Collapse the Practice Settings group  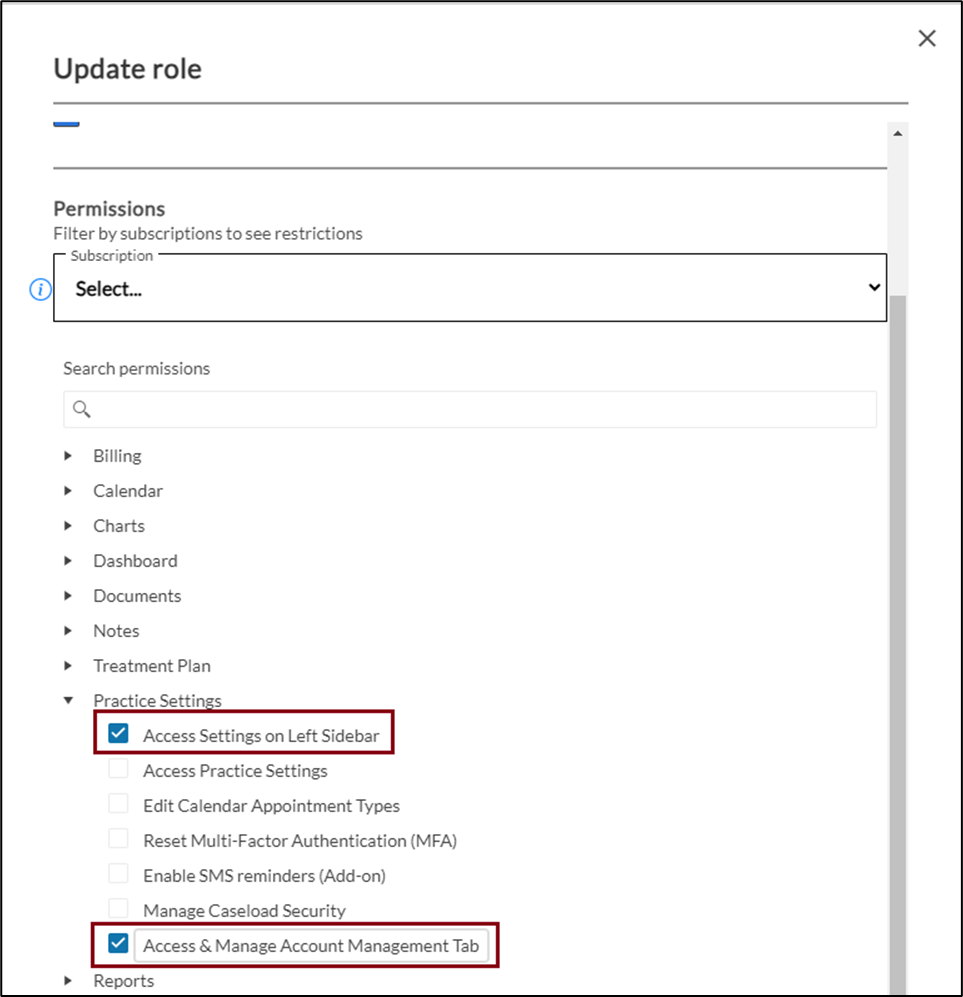tap(68, 701)
